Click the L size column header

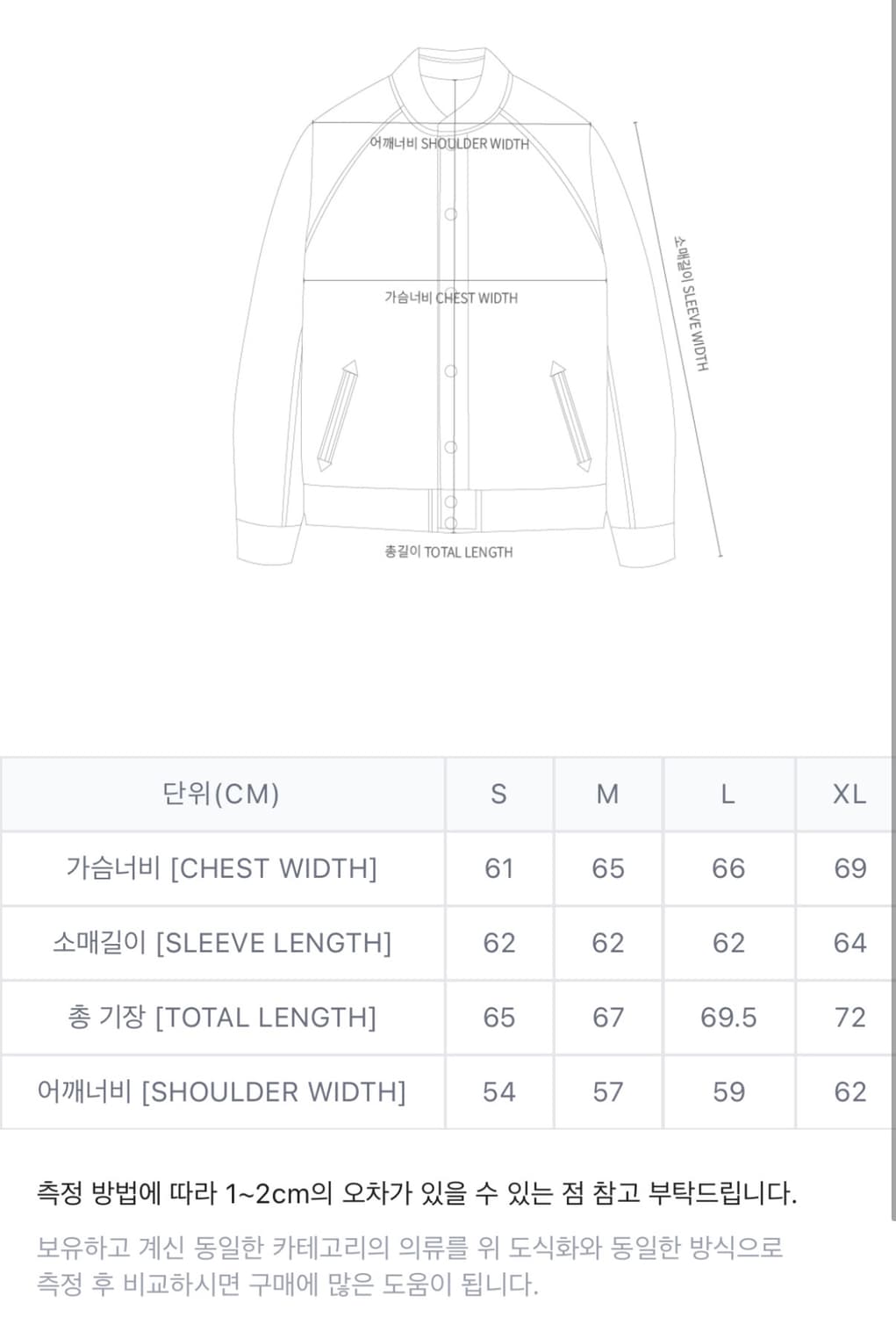(728, 794)
